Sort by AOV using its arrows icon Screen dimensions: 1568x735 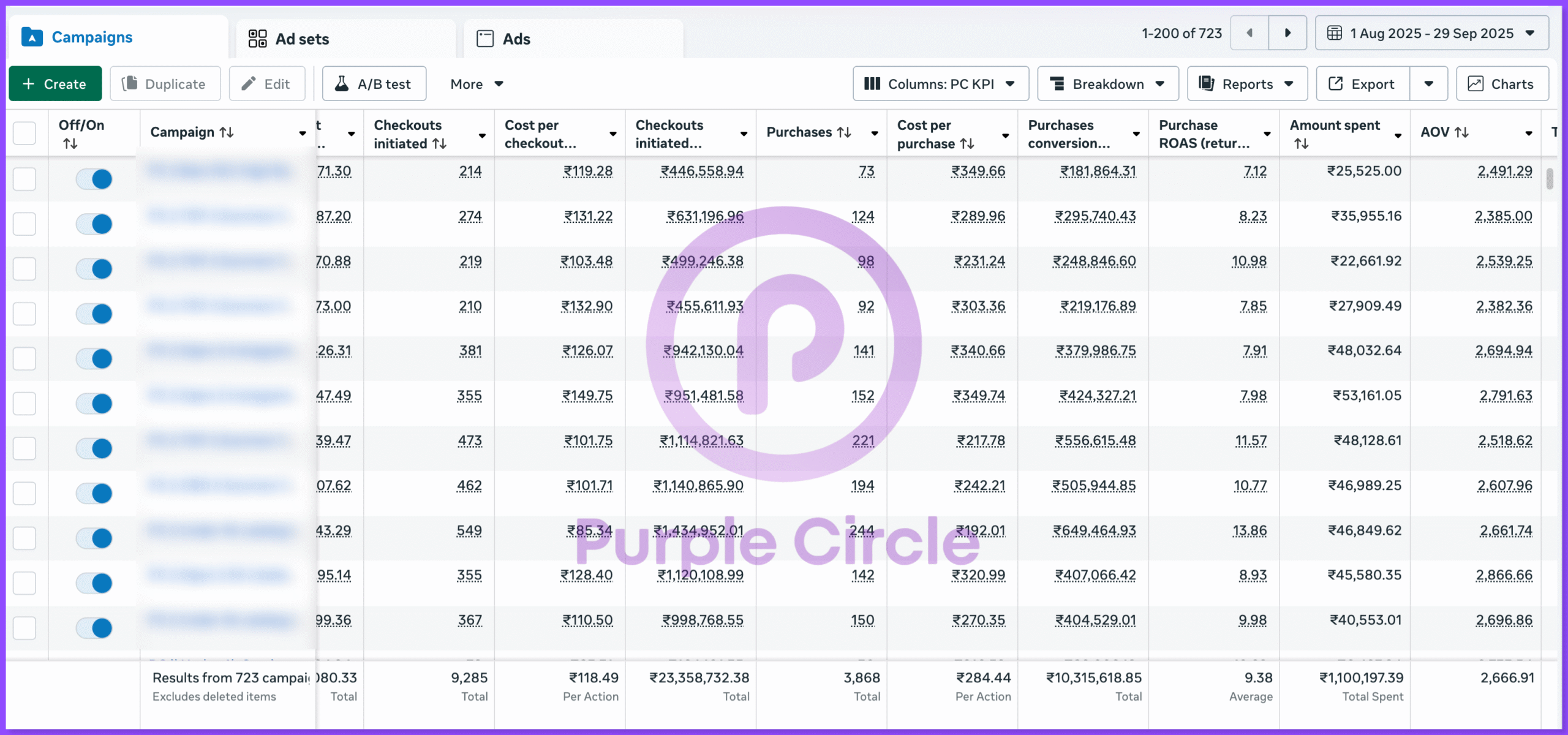1462,132
